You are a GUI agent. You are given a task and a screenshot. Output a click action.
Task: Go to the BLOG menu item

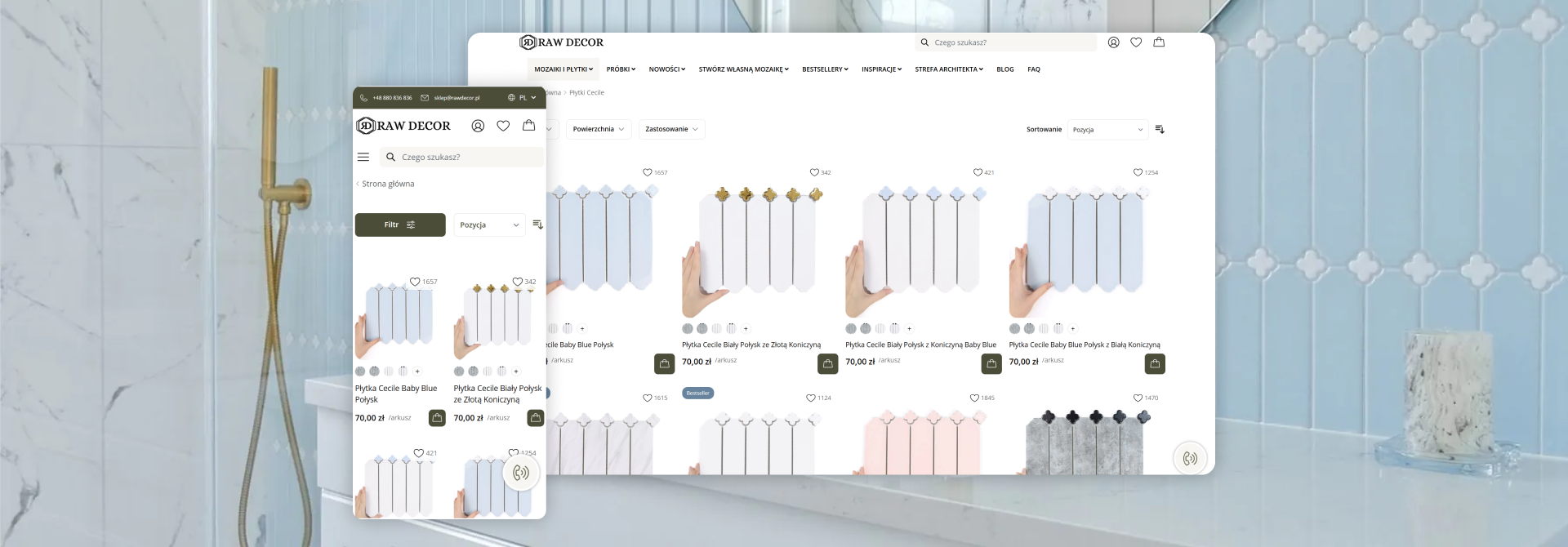[1004, 69]
